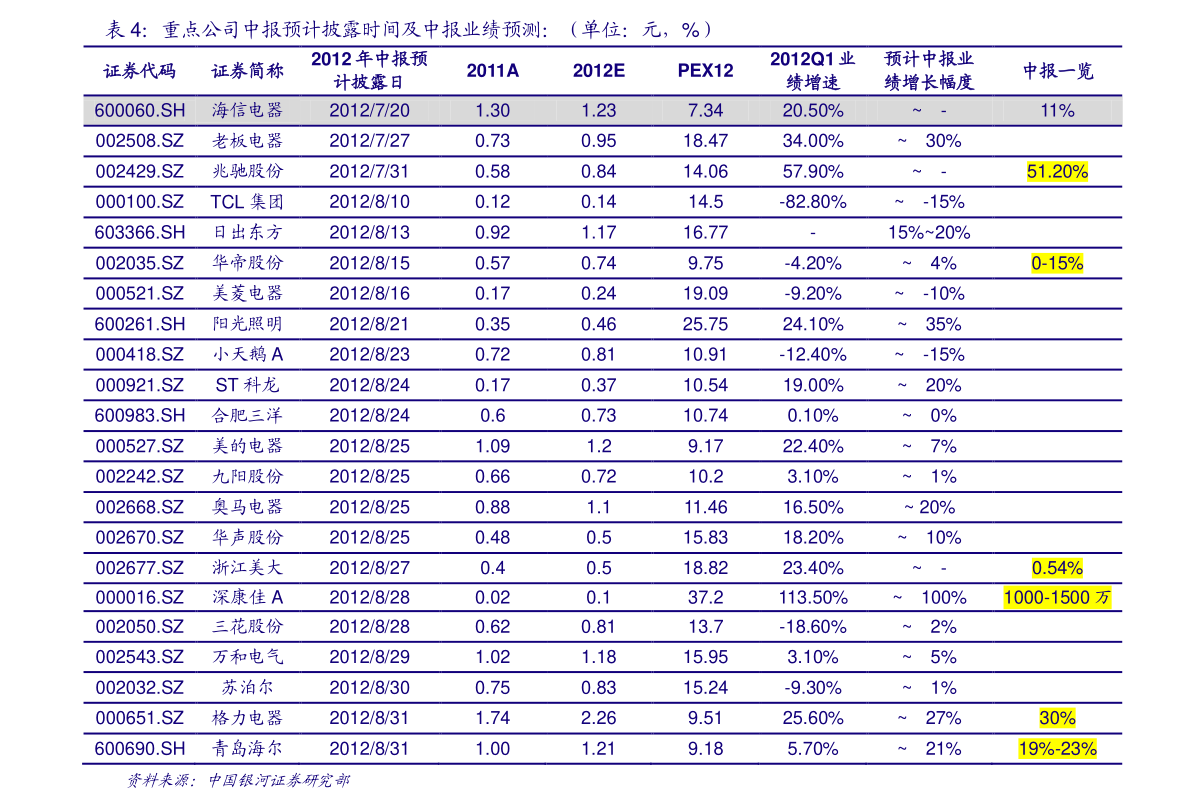1191x808 pixels.
Task: Select the 2012/7/20 disclosure date cell
Action: click(x=369, y=111)
